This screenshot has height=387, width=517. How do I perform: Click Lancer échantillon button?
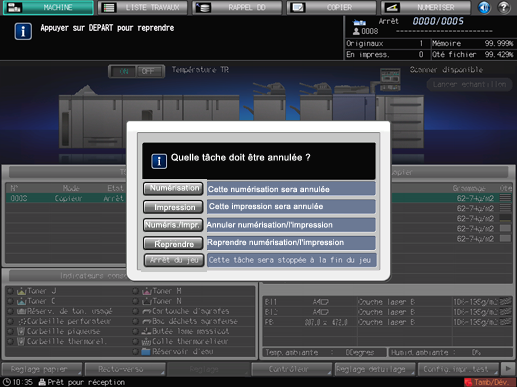(469, 85)
